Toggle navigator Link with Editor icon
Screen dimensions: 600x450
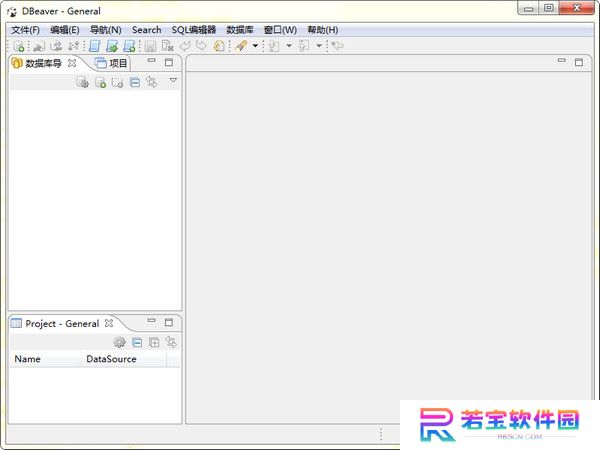coord(152,82)
